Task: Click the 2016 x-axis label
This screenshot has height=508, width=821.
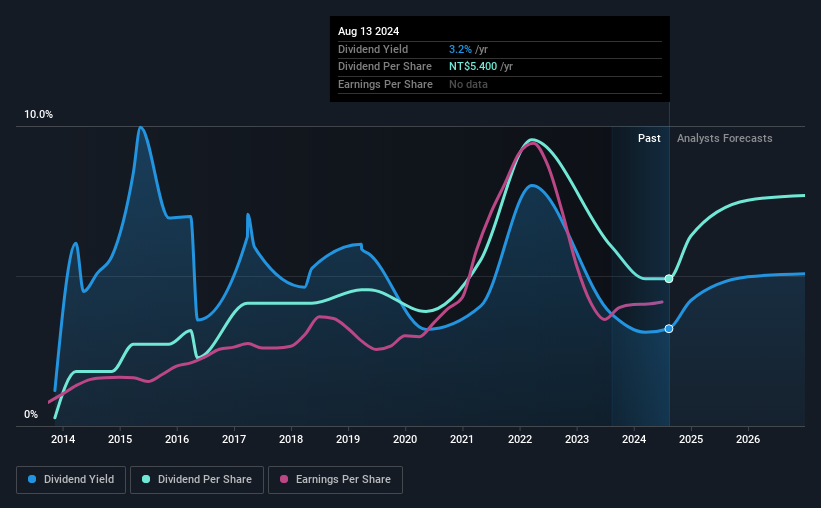Action: tap(177, 439)
